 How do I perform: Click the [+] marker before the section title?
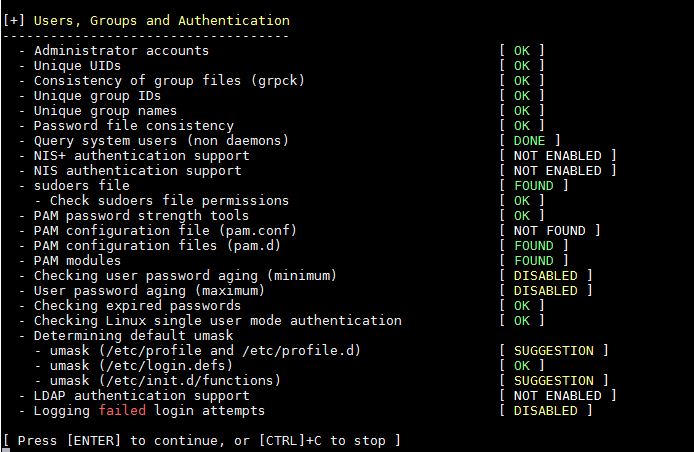coord(15,20)
